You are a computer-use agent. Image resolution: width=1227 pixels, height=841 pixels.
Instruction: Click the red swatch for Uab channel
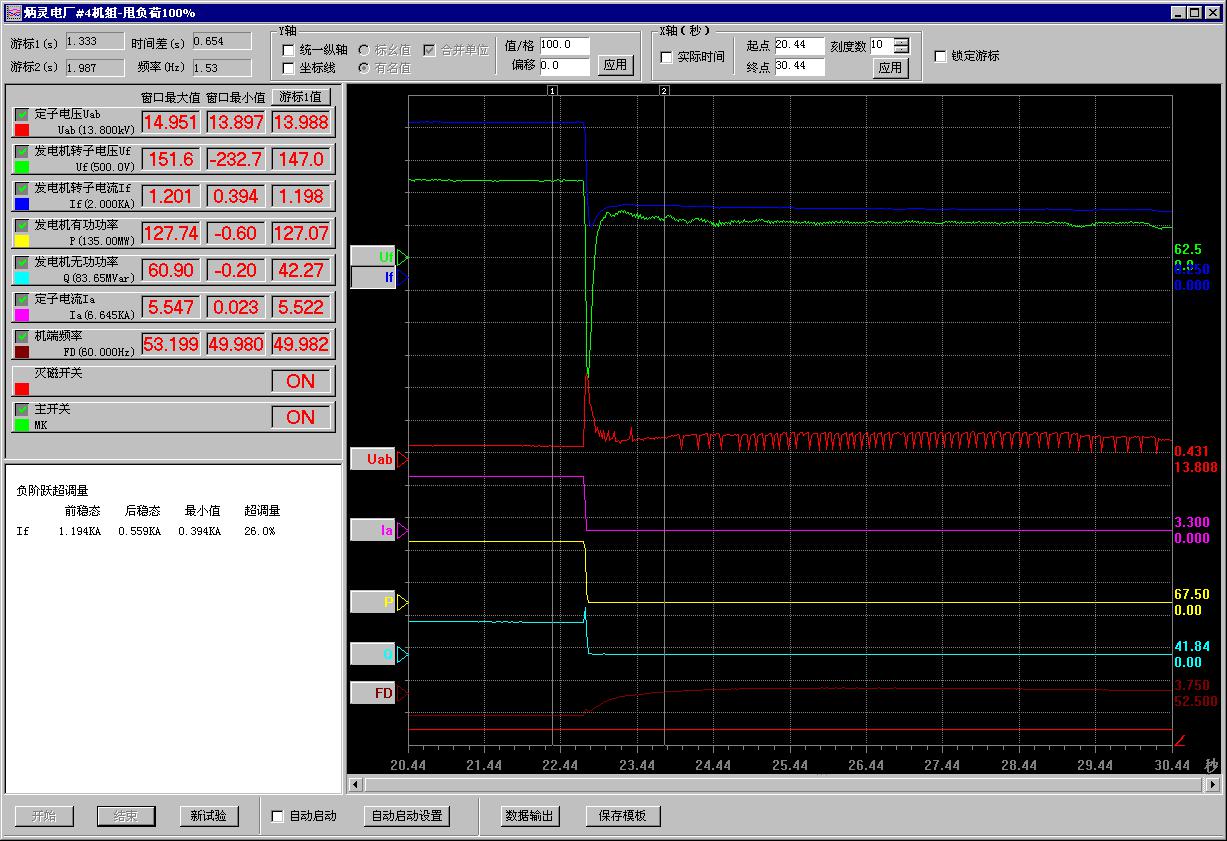pos(22,130)
